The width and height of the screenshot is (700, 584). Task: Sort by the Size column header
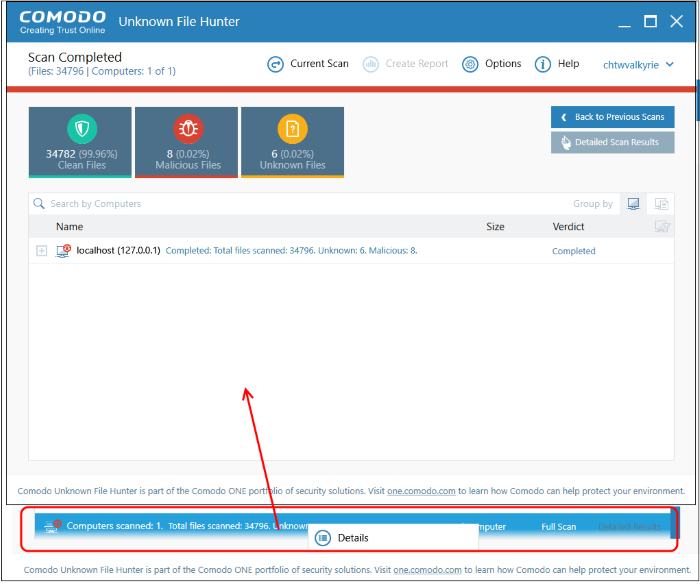tap(495, 227)
